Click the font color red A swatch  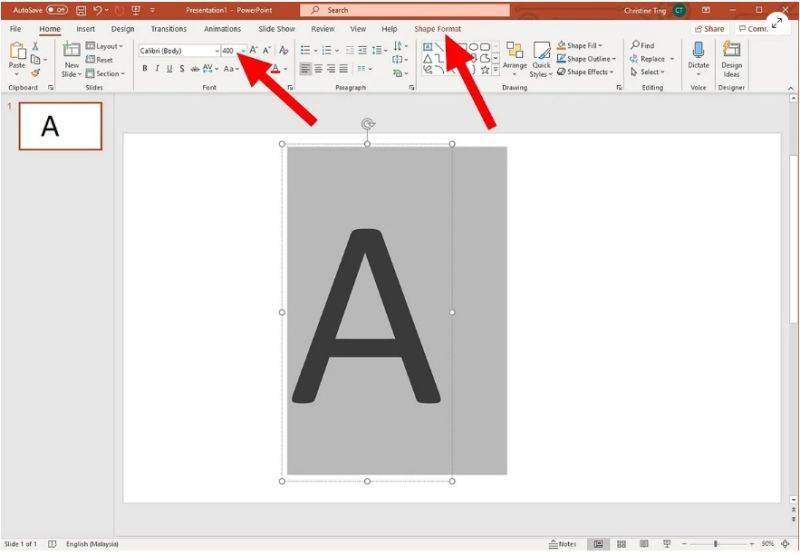click(x=276, y=68)
